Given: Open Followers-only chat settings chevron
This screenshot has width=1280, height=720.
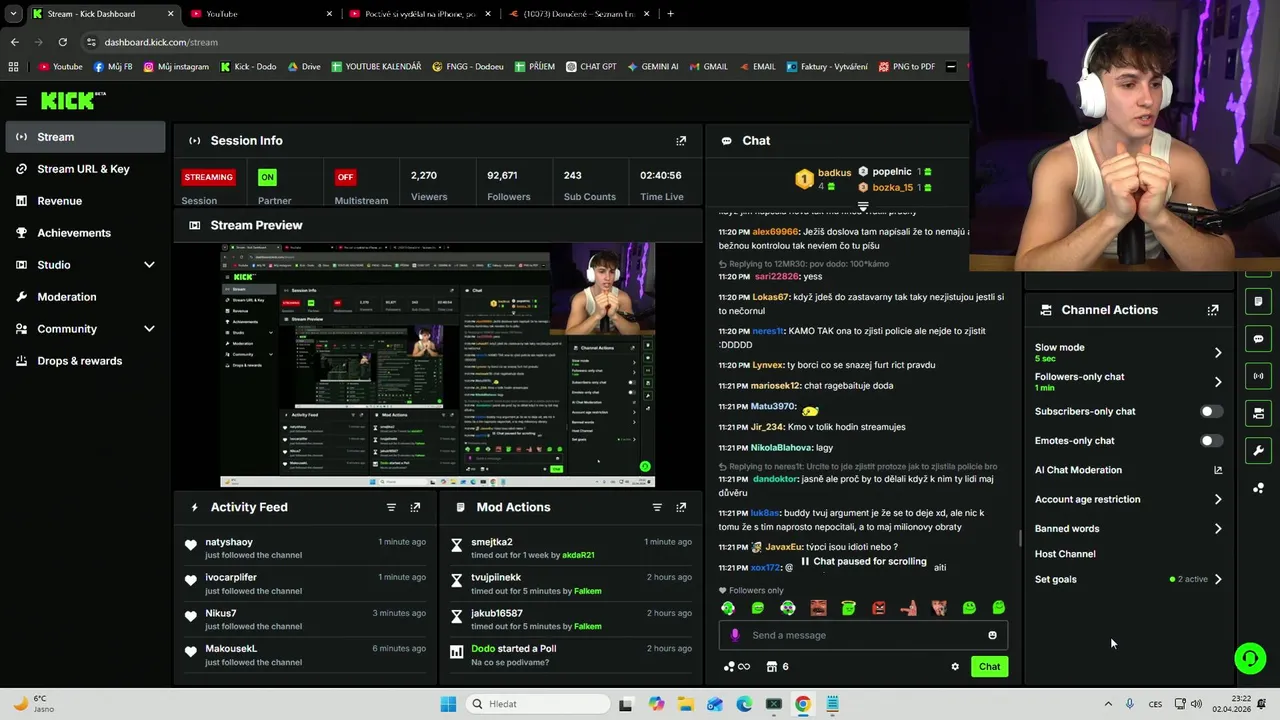Looking at the screenshot, I should pos(1217,382).
